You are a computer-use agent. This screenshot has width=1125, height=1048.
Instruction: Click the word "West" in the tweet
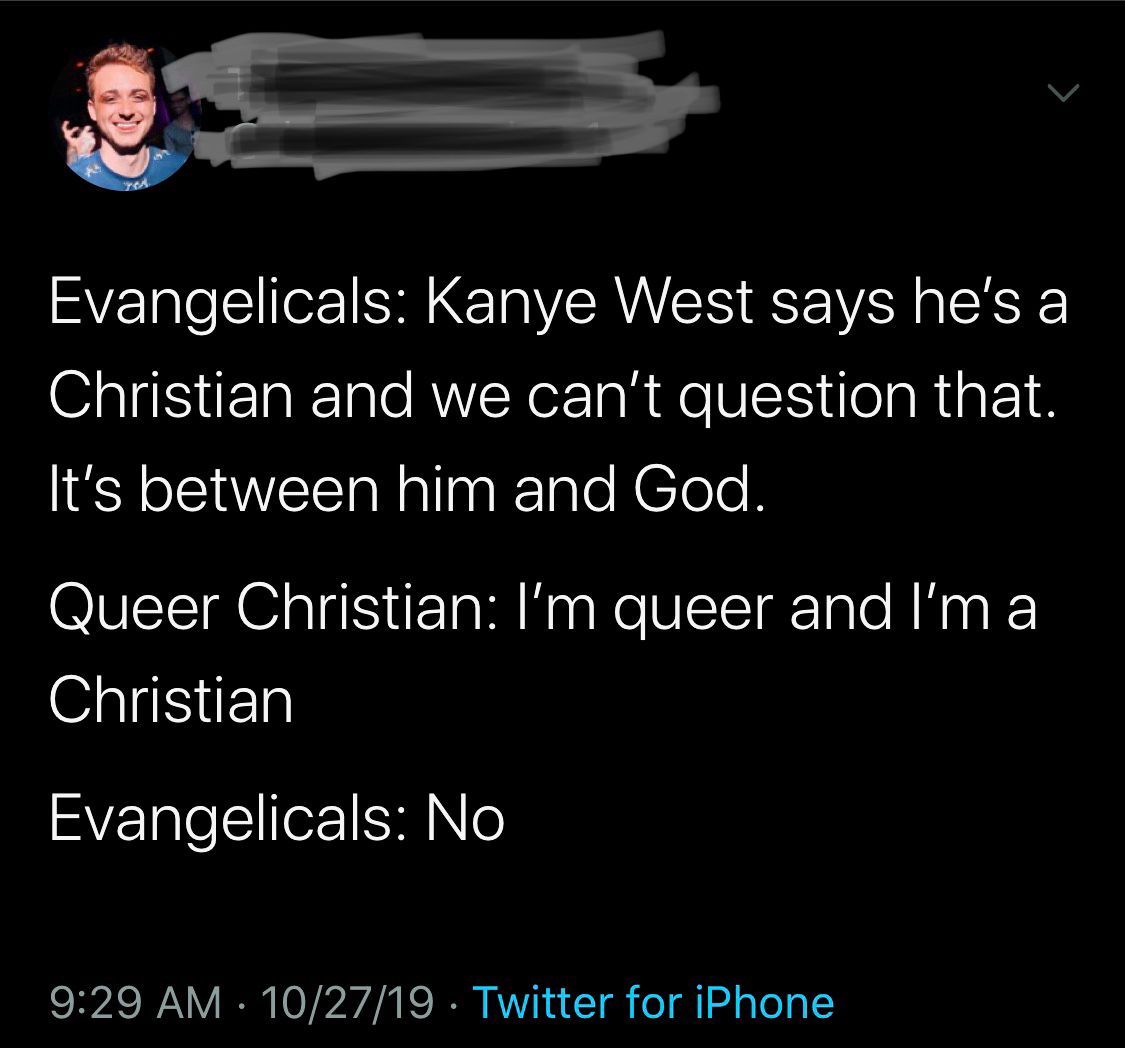684,302
